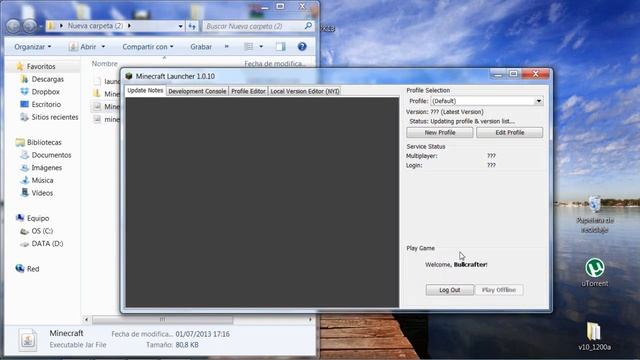Open Vídeos library
Viewport: 640px width, 360px height.
[42, 193]
